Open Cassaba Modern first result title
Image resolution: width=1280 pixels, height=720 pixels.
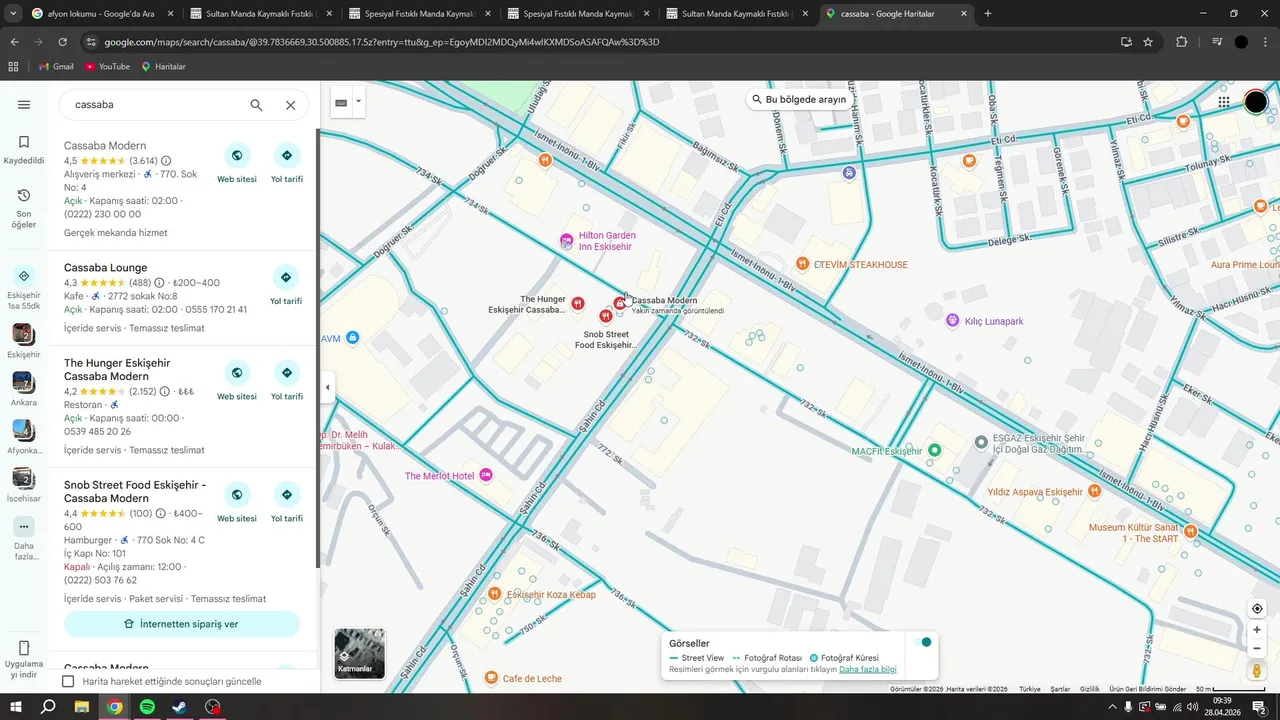[105, 146]
